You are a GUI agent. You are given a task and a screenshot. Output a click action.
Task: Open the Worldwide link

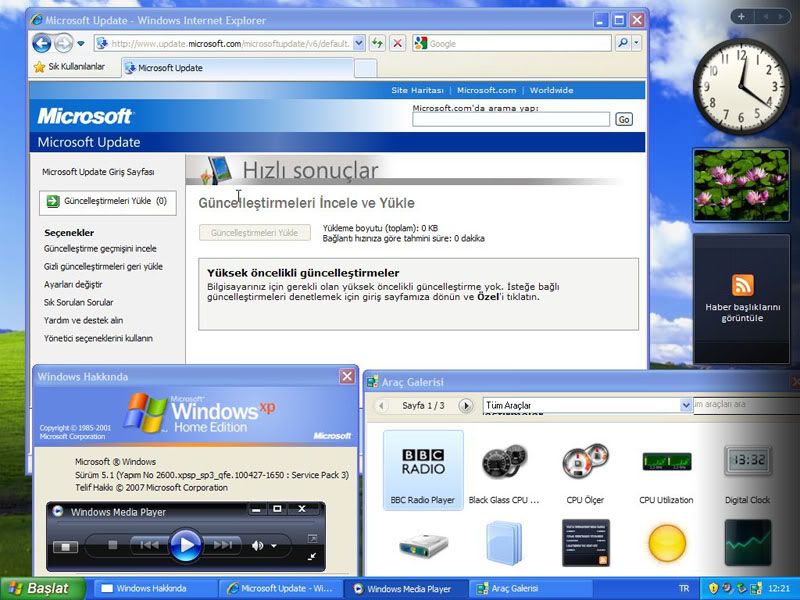551,90
